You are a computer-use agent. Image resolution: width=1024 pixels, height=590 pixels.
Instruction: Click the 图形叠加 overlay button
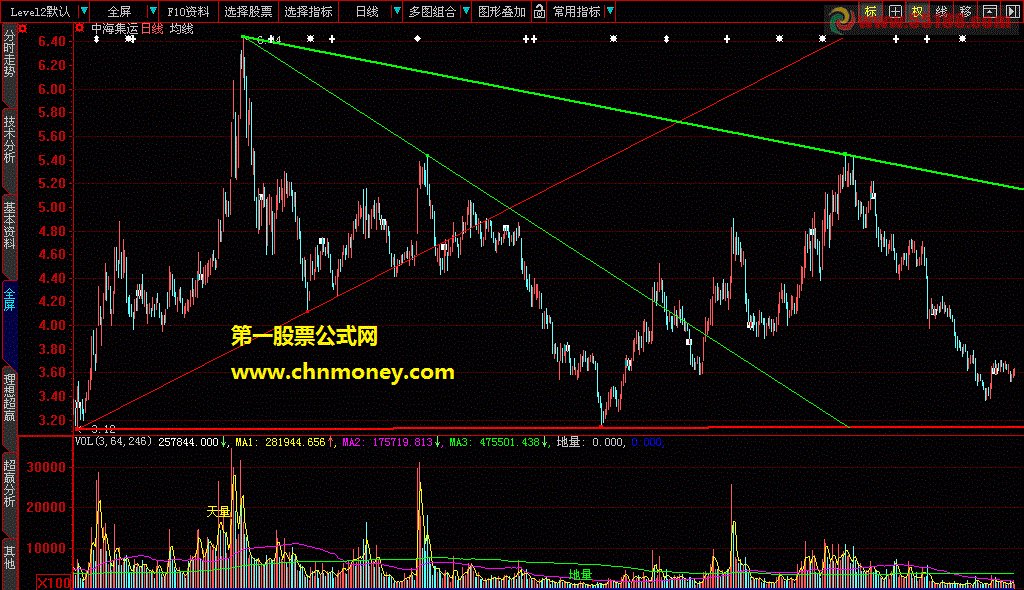(x=502, y=12)
